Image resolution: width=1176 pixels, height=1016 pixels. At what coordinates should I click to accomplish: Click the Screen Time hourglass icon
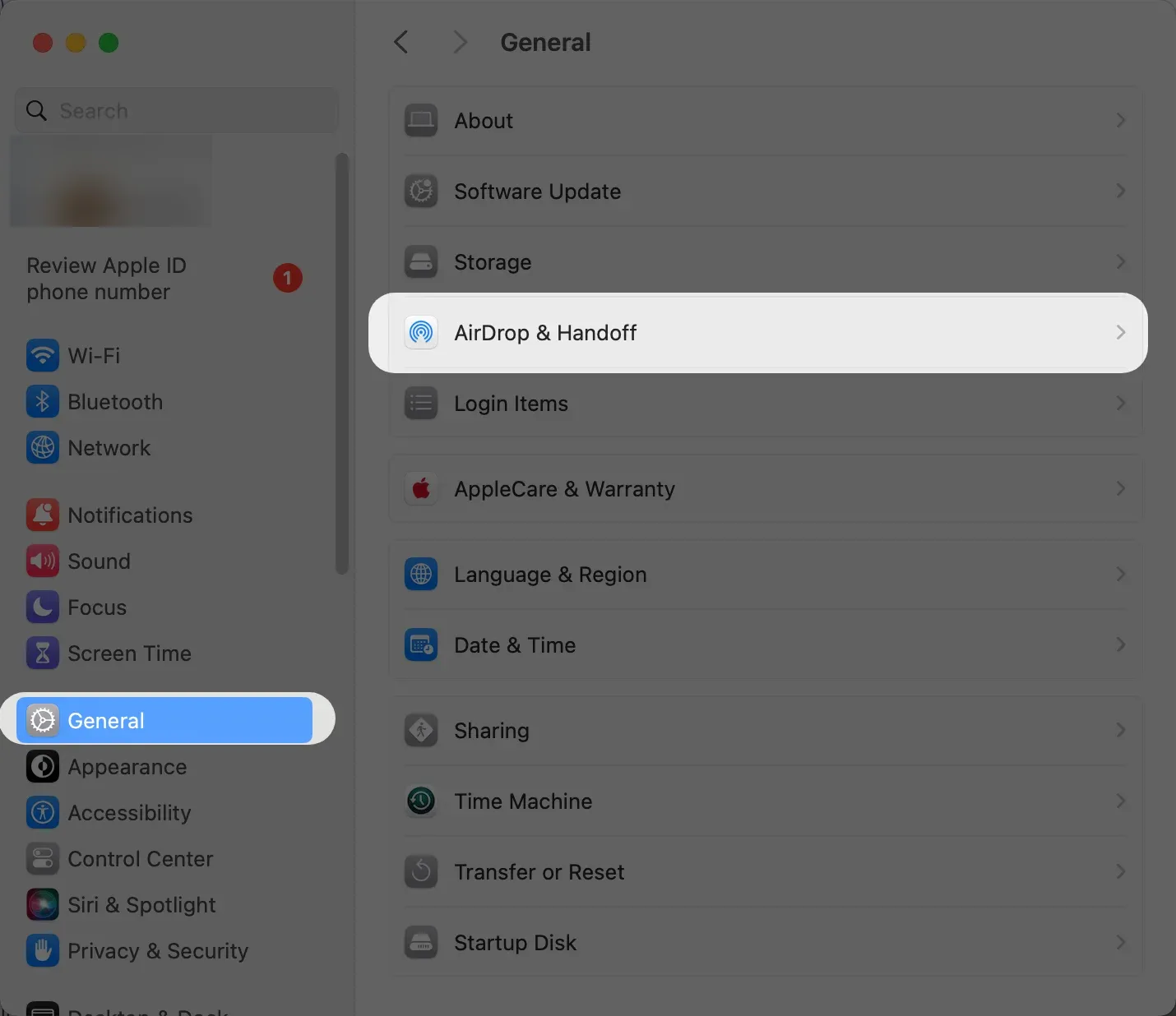pos(43,653)
